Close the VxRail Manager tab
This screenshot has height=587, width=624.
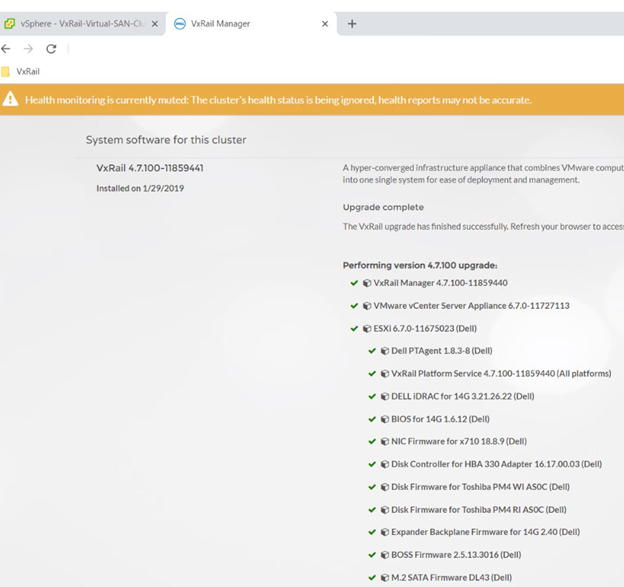point(325,24)
